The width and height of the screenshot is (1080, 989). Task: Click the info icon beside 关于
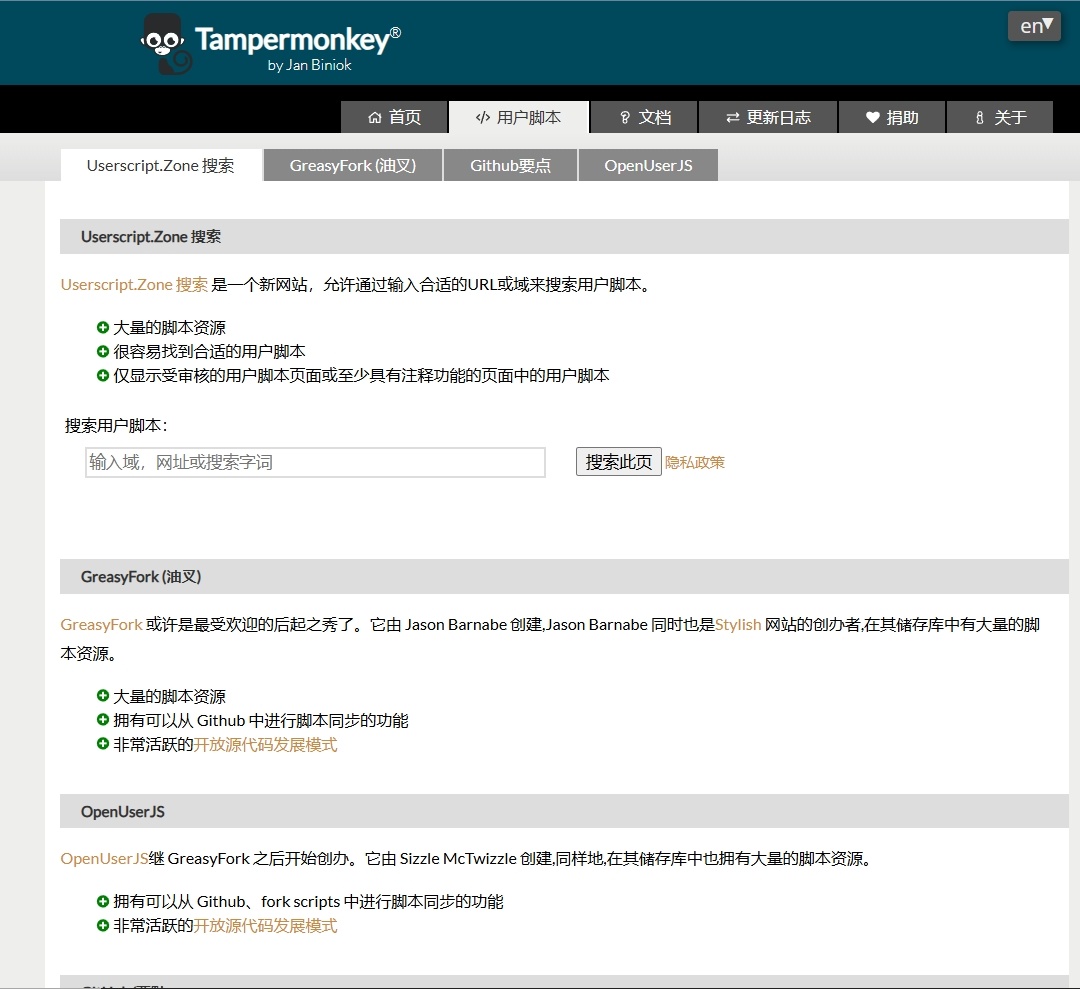tap(979, 118)
